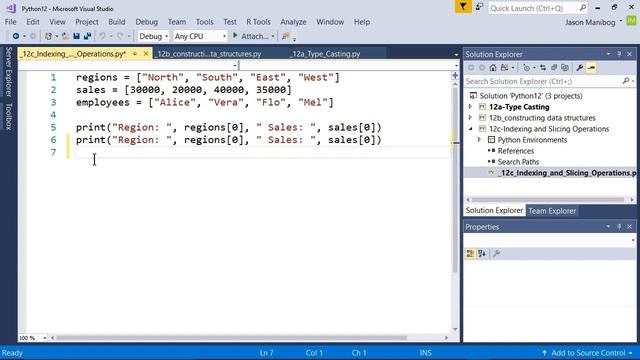This screenshot has height=360, width=640.
Task: Click the Pending Changes Filter icon
Action: coord(527,68)
